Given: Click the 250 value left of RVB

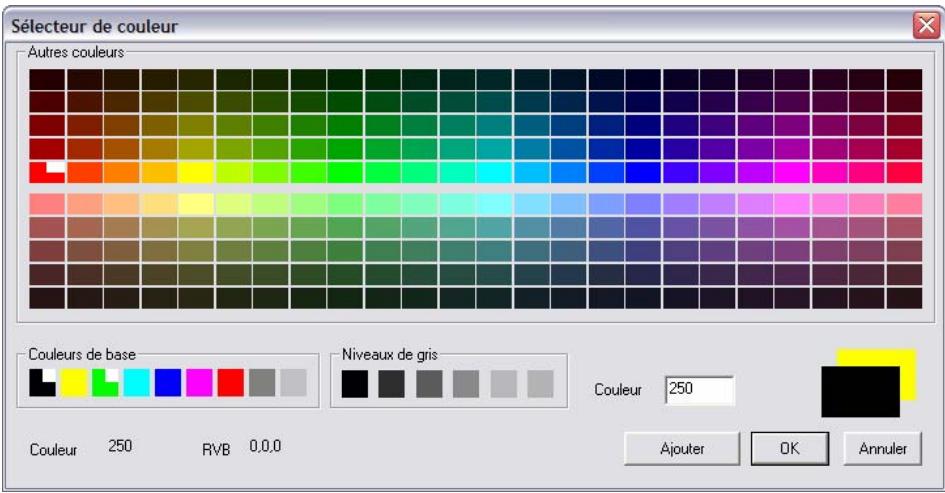Looking at the screenshot, I should (120, 446).
